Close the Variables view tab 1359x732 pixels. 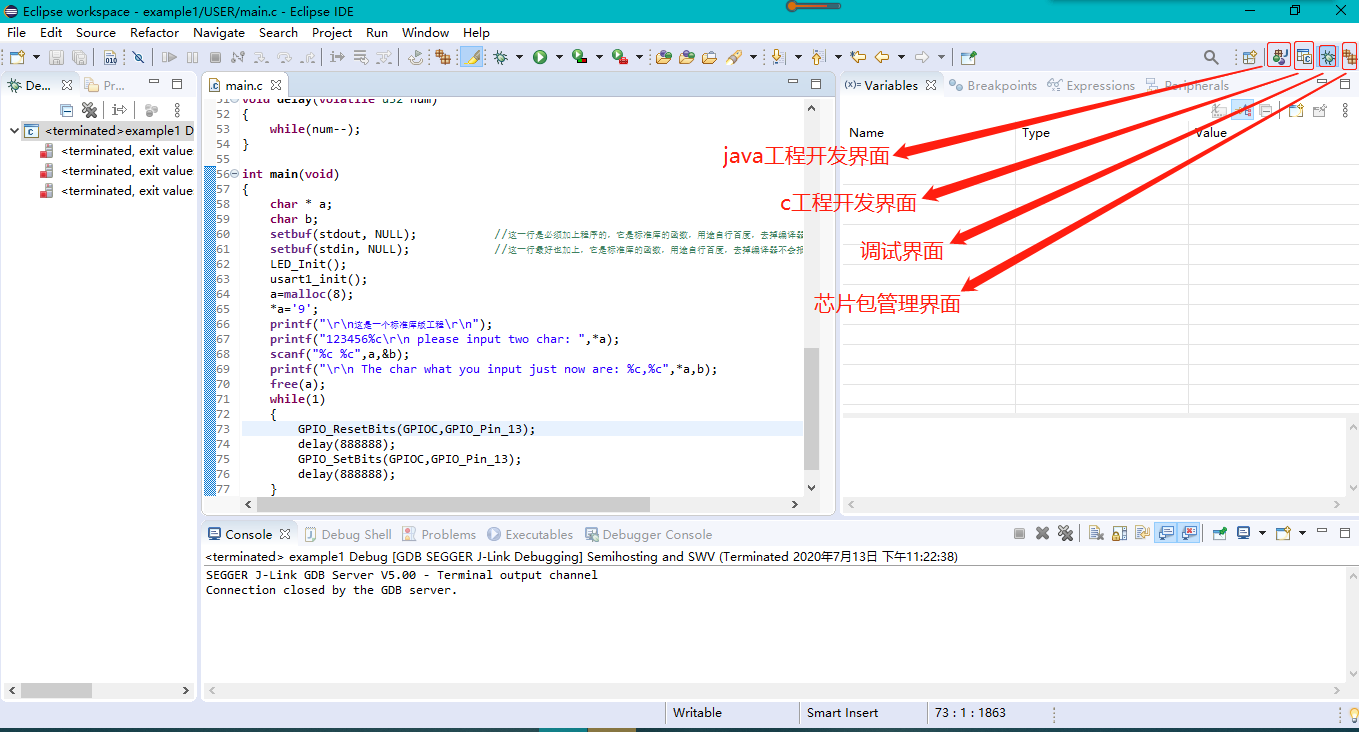click(930, 85)
